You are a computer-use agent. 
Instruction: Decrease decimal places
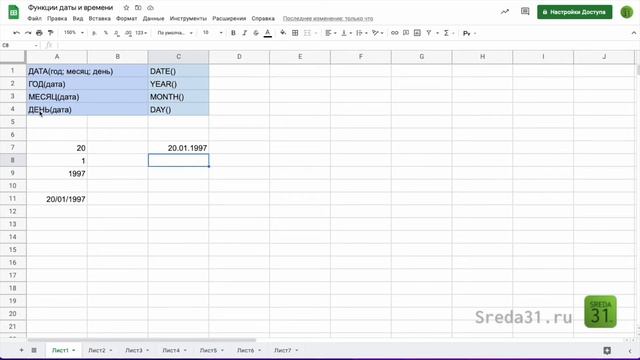[x=117, y=33]
